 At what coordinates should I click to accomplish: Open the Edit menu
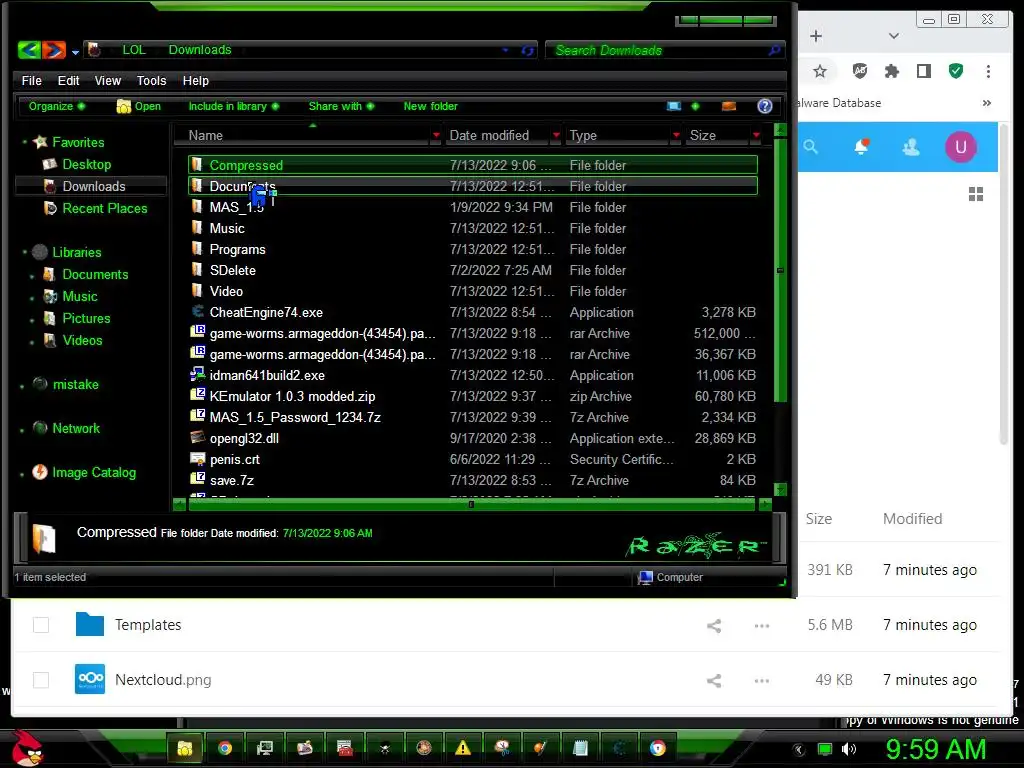[68, 80]
